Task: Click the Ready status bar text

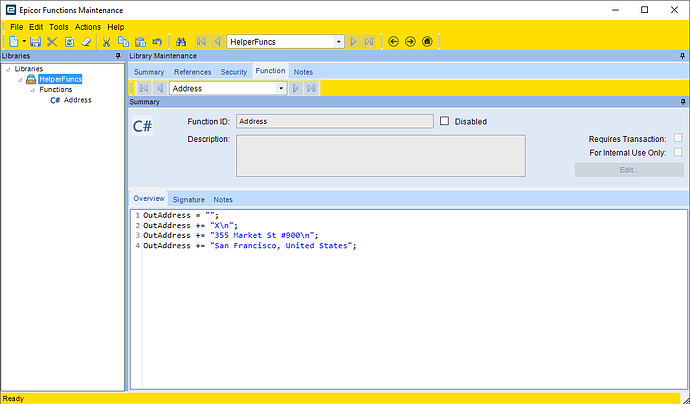Action: 13,399
